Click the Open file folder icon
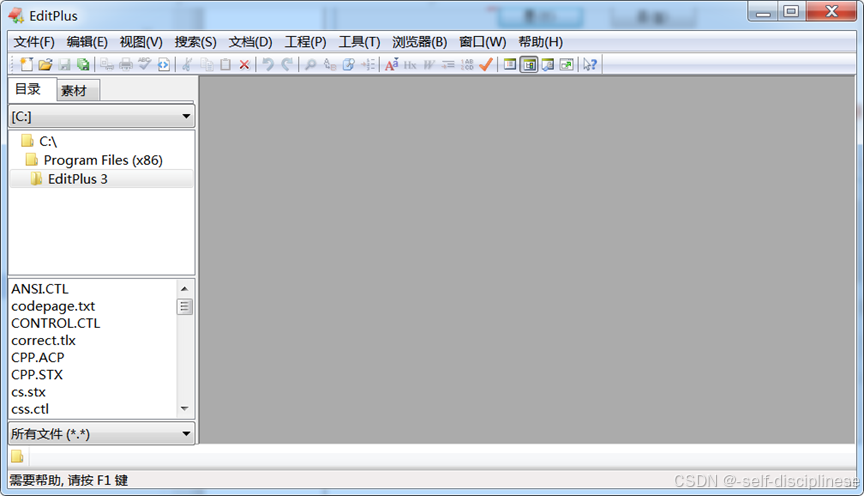The image size is (864, 496). [x=45, y=64]
